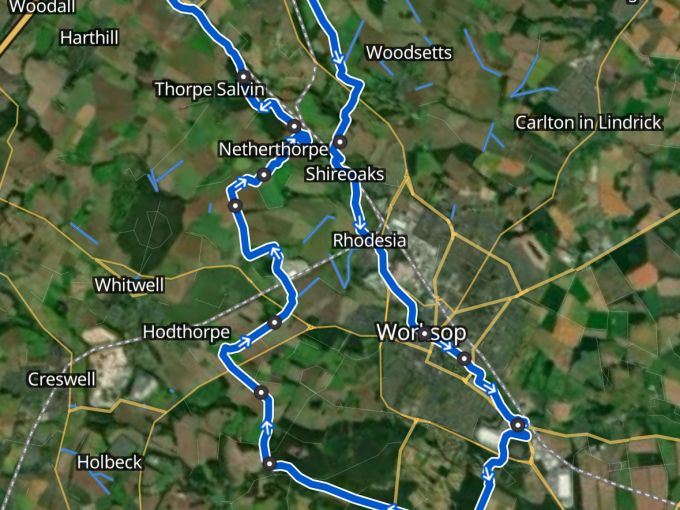Click the Woodsetts place label
The height and width of the screenshot is (510, 680).
(409, 52)
